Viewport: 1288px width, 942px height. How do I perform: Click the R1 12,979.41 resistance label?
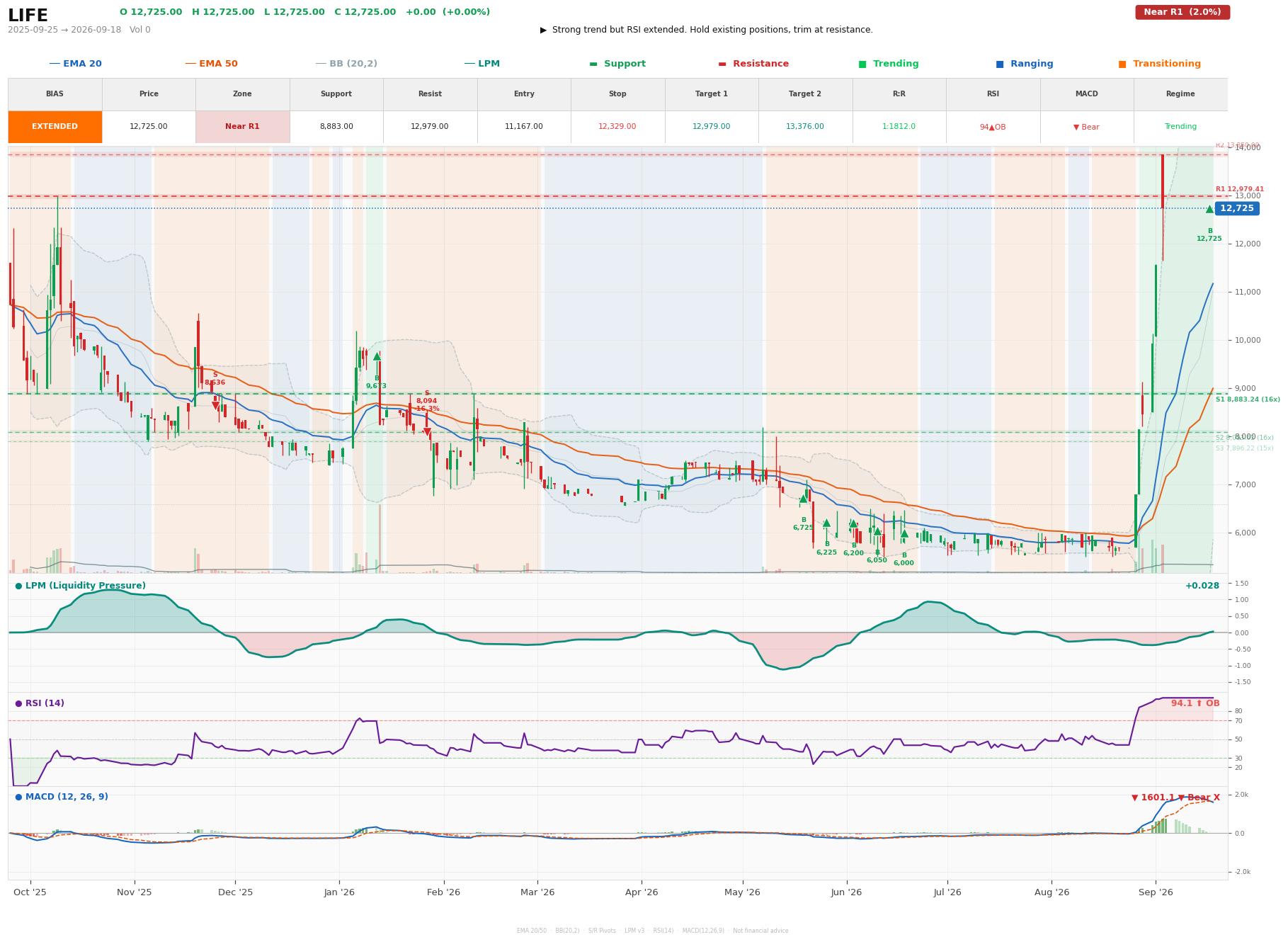1240,189
